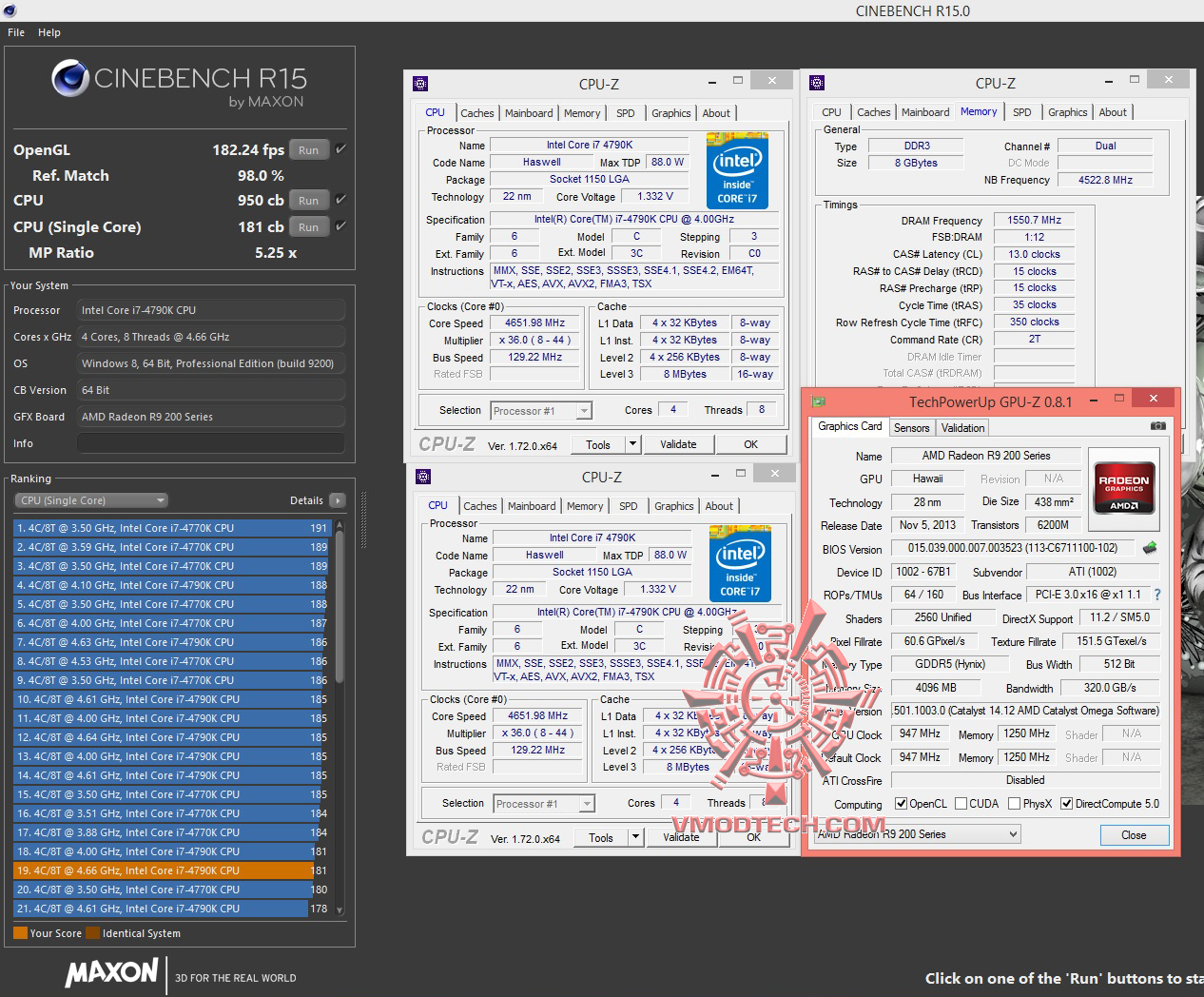
Task: Open Graphics tab in bottom CPU-Z window
Action: tap(673, 506)
